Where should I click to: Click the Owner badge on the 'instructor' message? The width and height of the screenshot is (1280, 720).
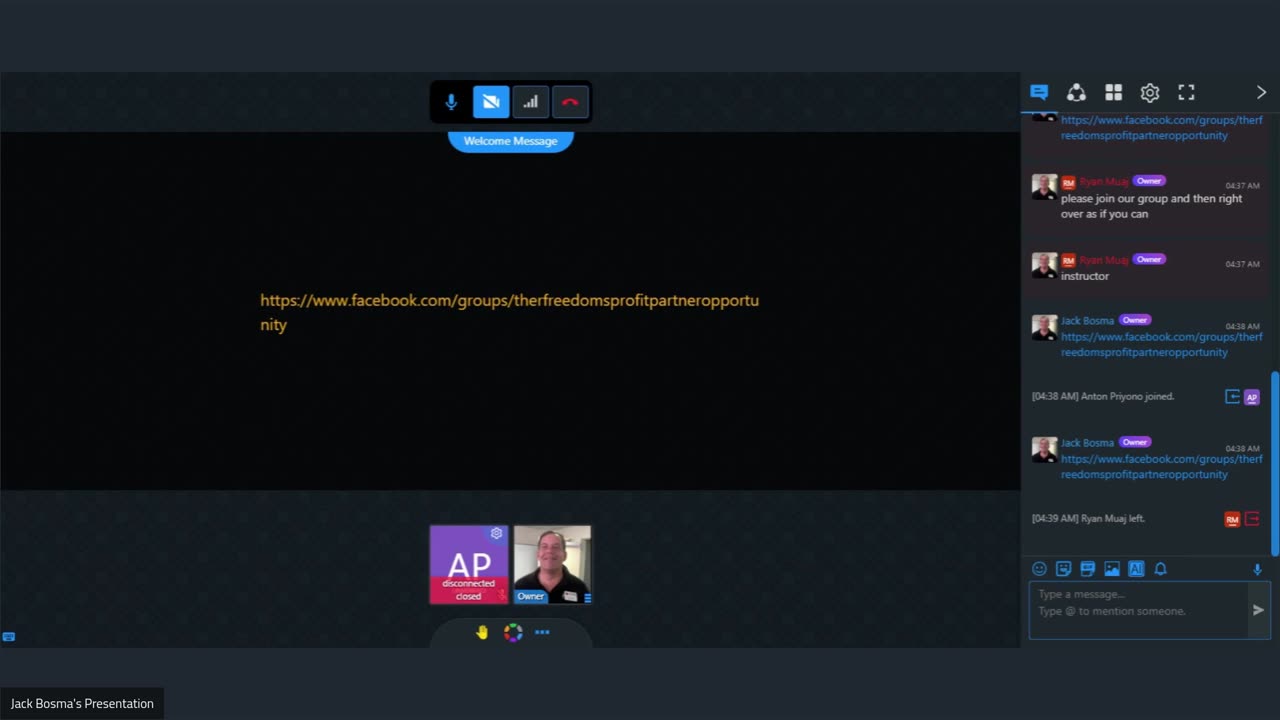(x=1149, y=260)
